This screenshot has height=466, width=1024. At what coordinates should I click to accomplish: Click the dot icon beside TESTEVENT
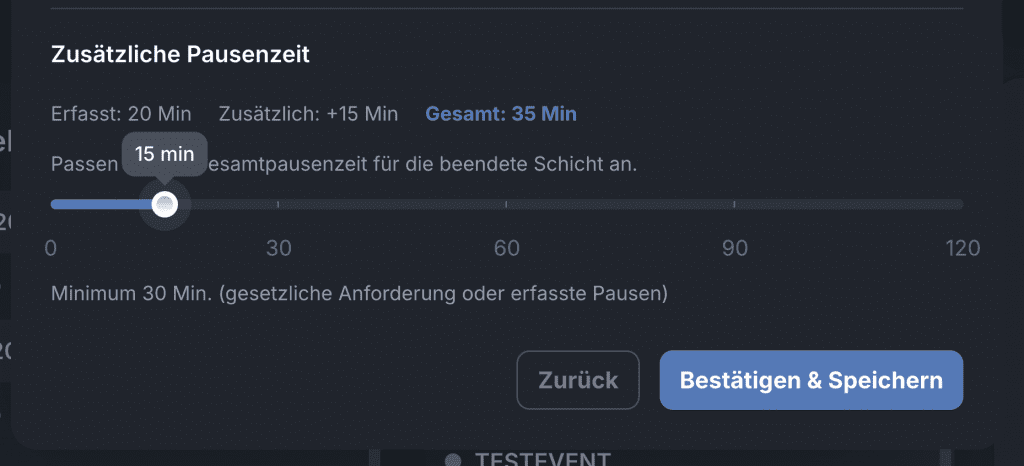pyautogui.click(x=453, y=460)
